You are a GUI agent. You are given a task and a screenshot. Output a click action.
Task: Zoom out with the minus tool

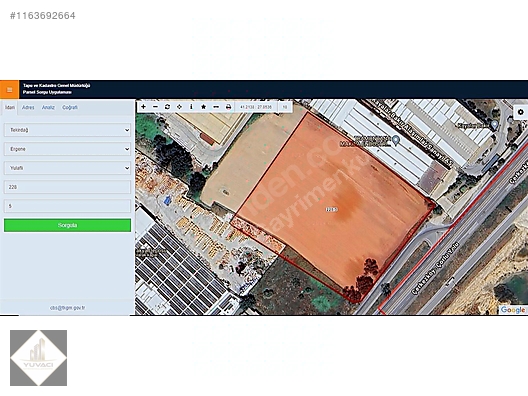[x=155, y=107]
